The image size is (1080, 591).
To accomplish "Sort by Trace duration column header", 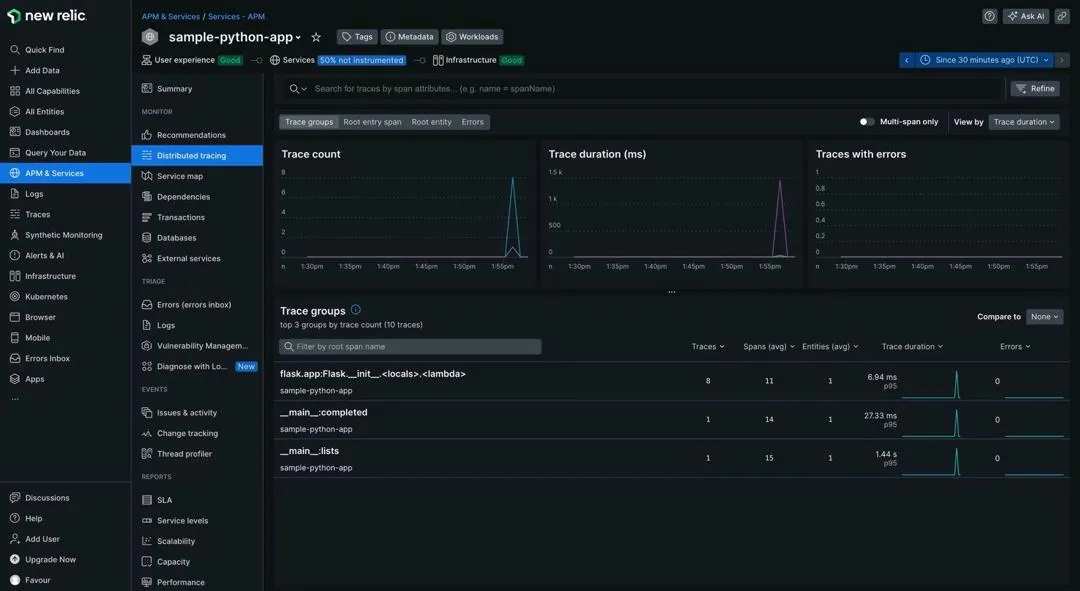I will coord(912,346).
